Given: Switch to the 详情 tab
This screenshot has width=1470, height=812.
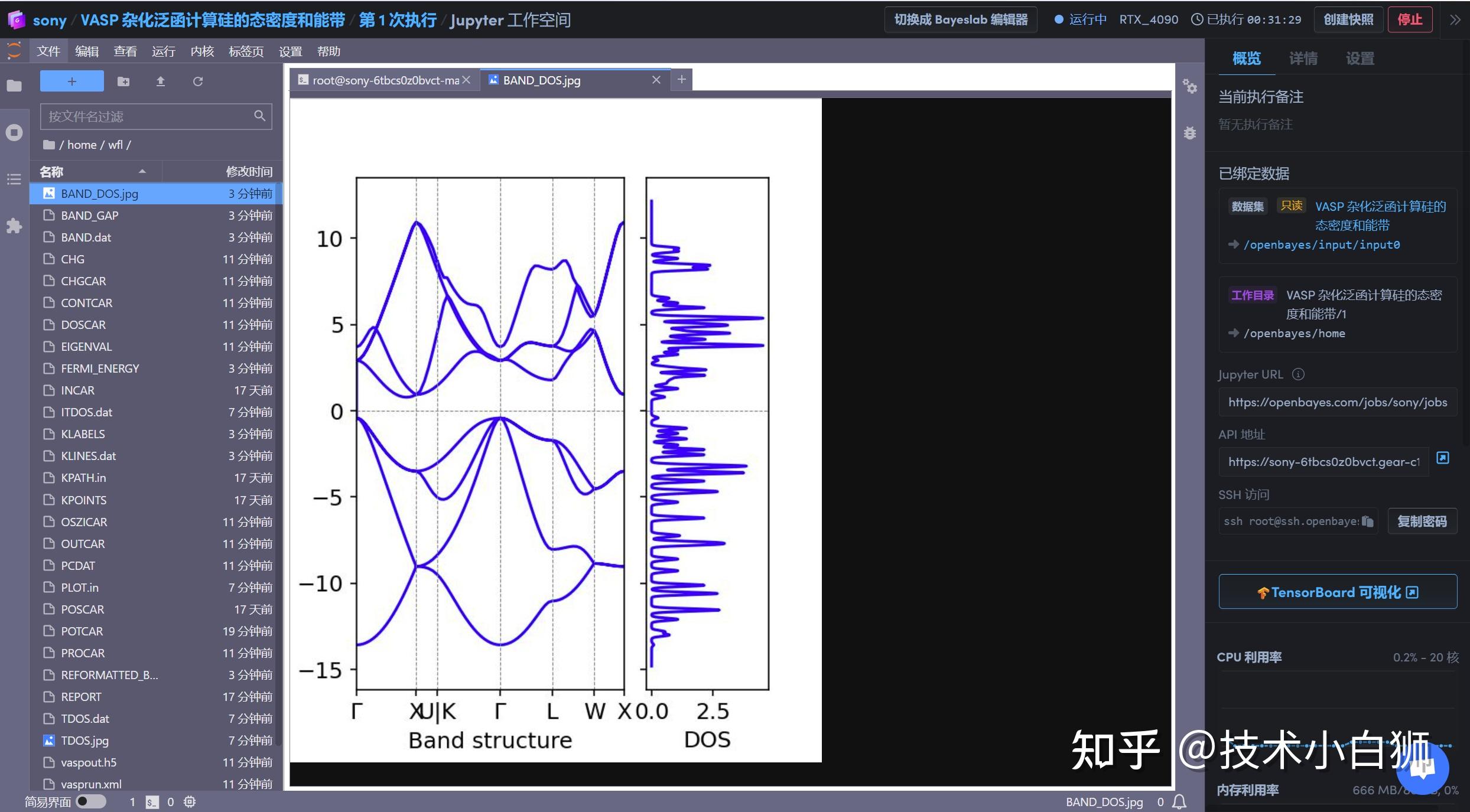Looking at the screenshot, I should [1303, 58].
